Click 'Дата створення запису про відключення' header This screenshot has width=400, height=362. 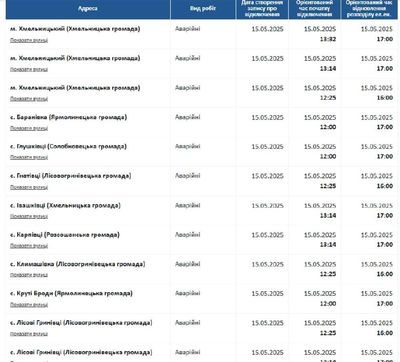pyautogui.click(x=262, y=8)
